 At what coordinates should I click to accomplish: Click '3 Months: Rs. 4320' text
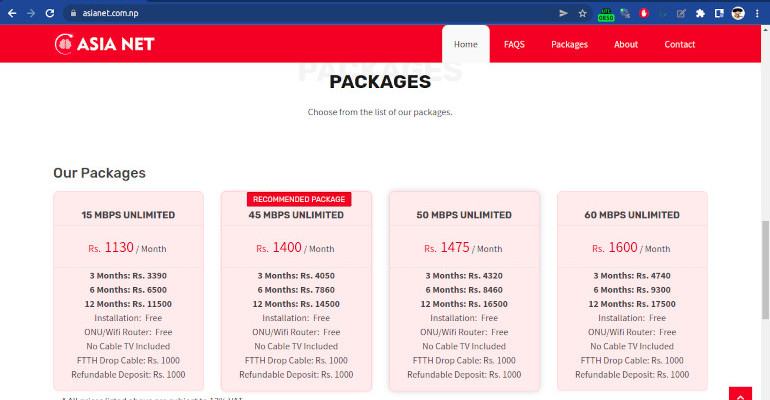coord(464,275)
